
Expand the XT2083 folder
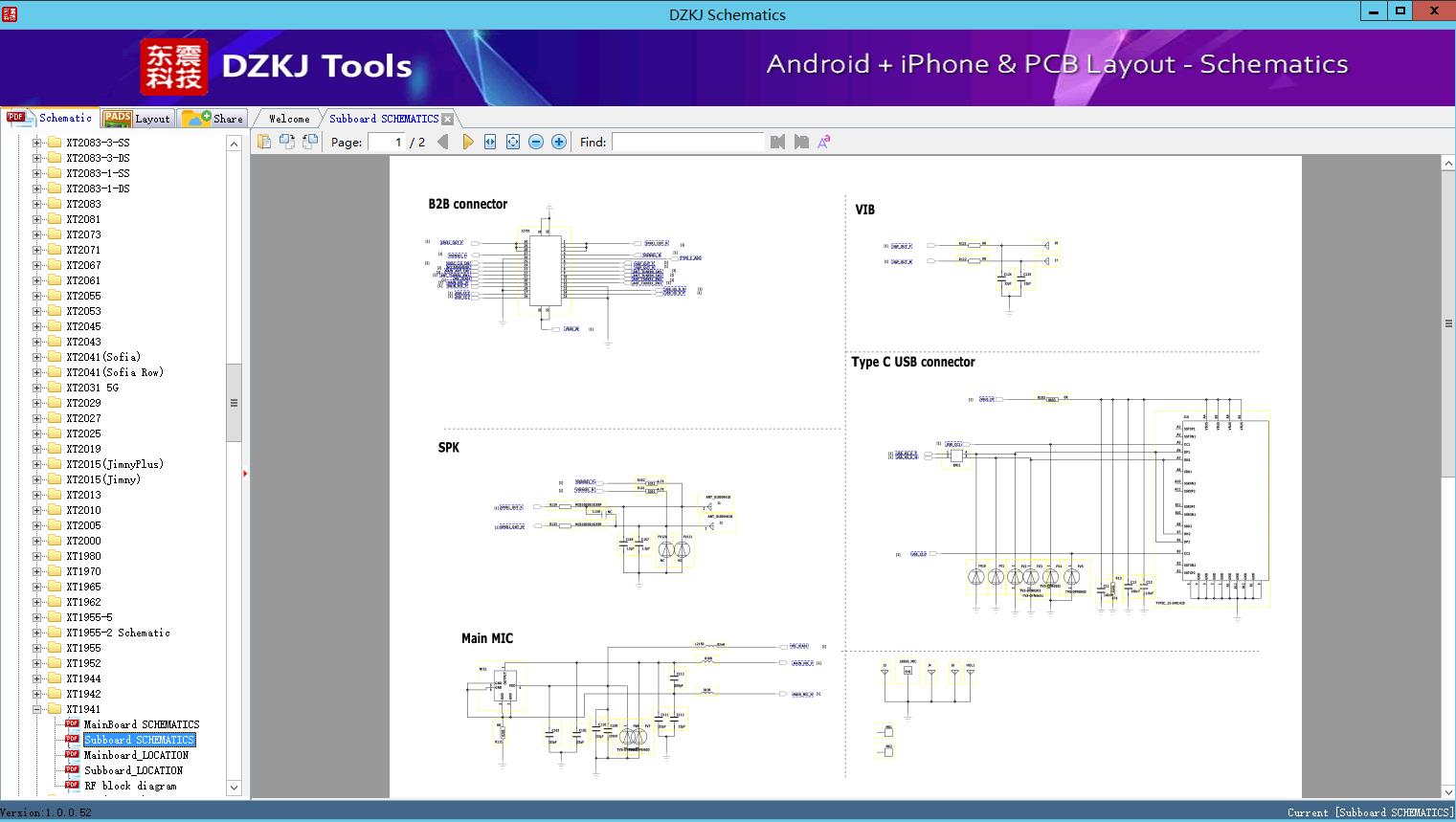click(x=36, y=204)
